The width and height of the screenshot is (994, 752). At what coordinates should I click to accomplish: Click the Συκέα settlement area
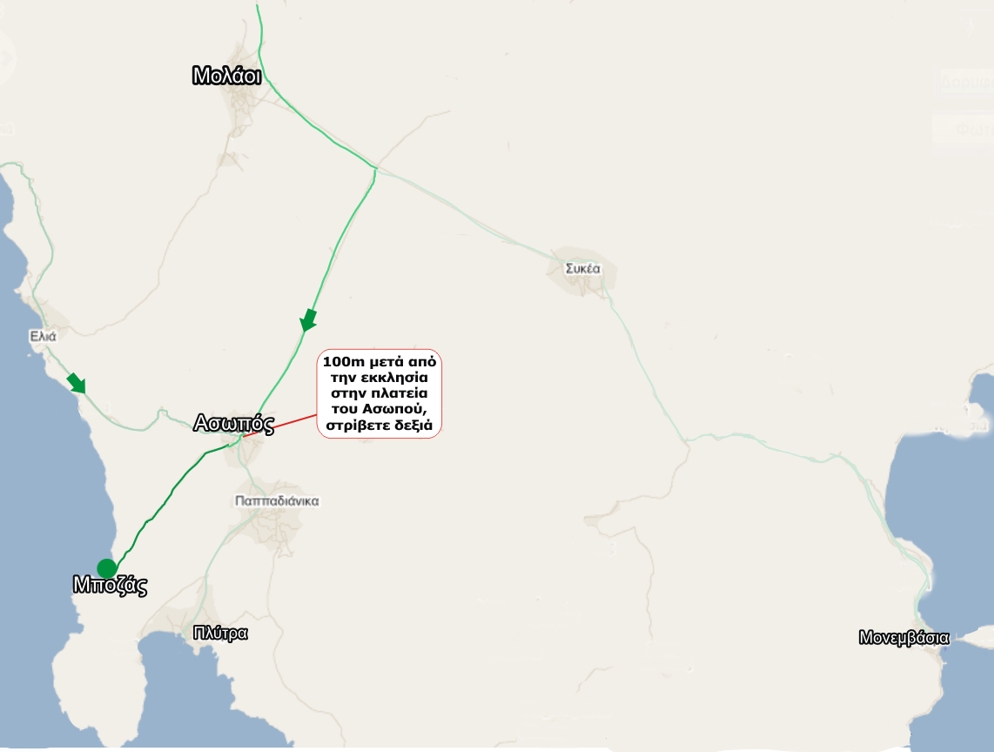pyautogui.click(x=581, y=273)
